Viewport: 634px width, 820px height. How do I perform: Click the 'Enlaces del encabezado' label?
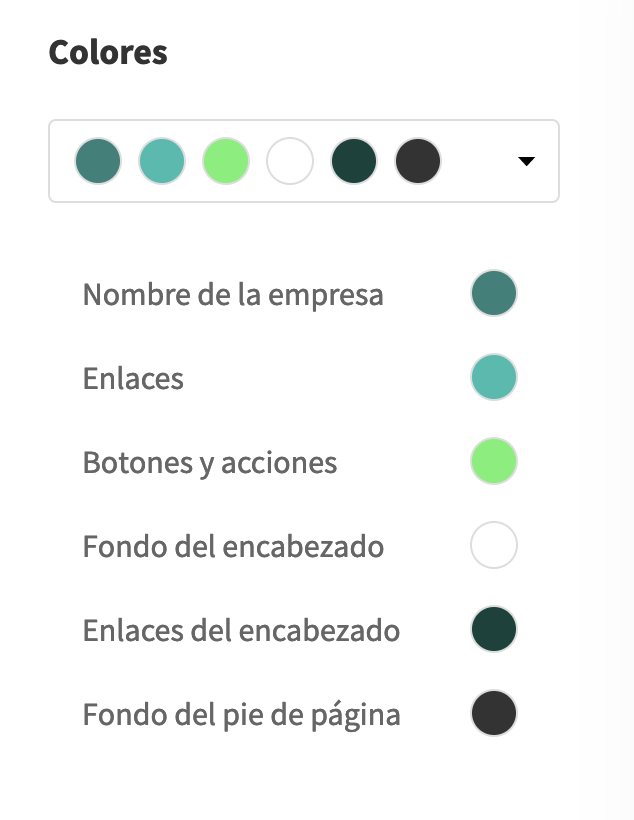(241, 631)
